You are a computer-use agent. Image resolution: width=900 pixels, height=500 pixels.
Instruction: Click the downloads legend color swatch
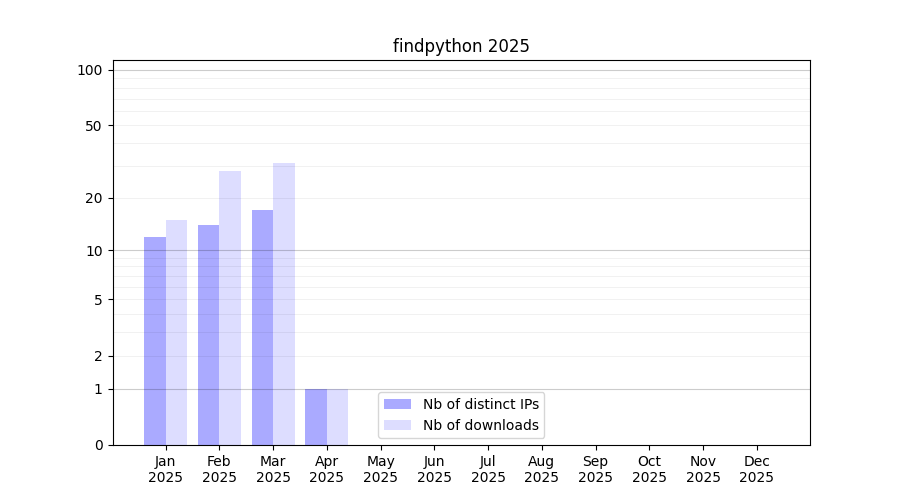click(397, 425)
